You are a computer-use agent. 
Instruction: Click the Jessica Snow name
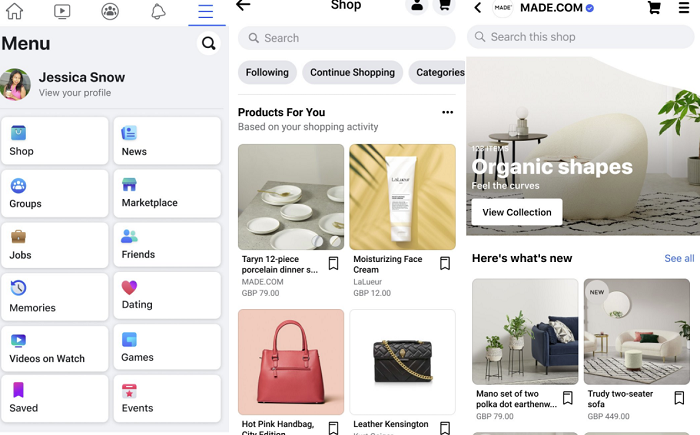click(82, 77)
